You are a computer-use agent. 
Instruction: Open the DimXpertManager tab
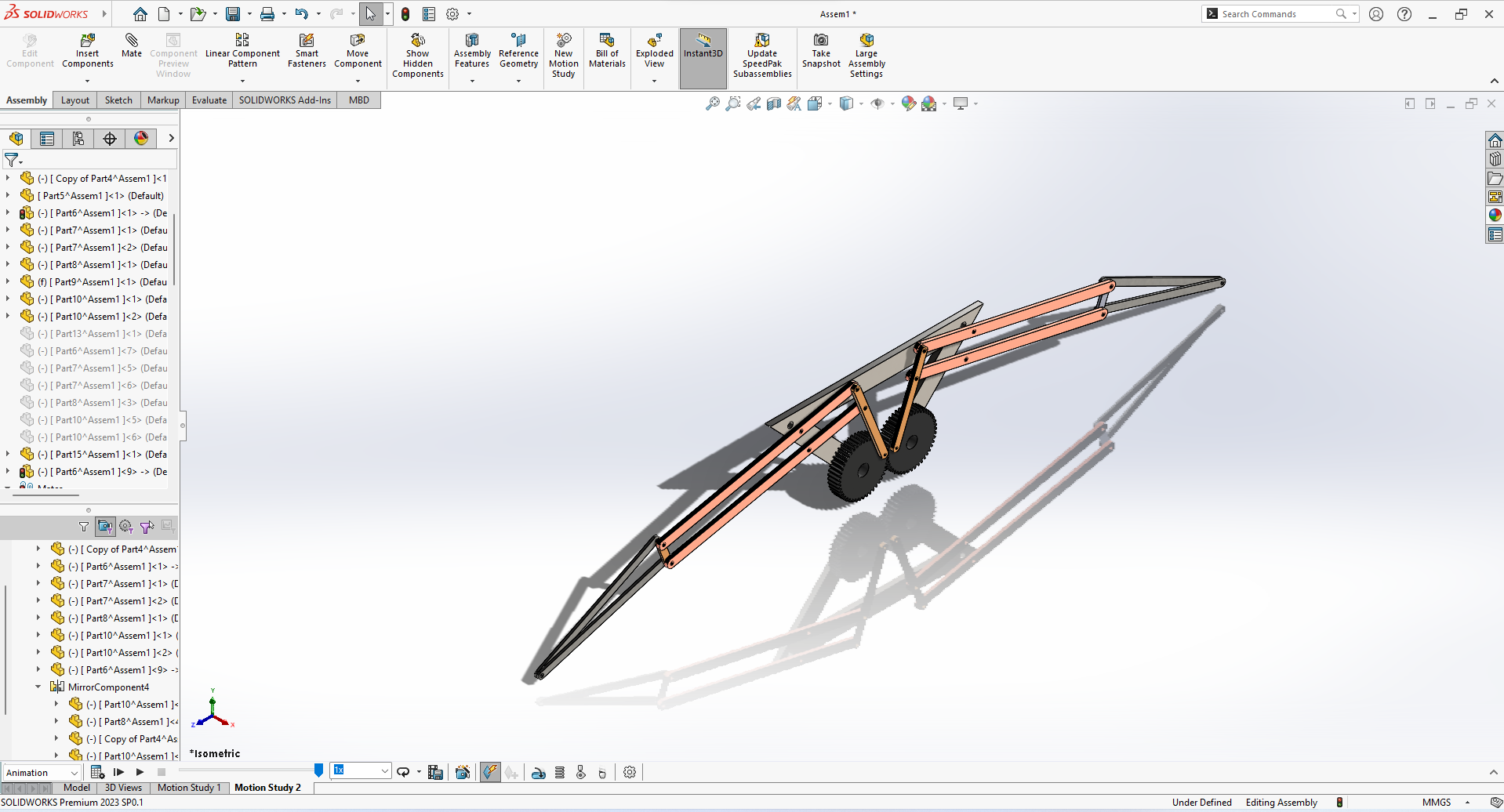coord(110,139)
